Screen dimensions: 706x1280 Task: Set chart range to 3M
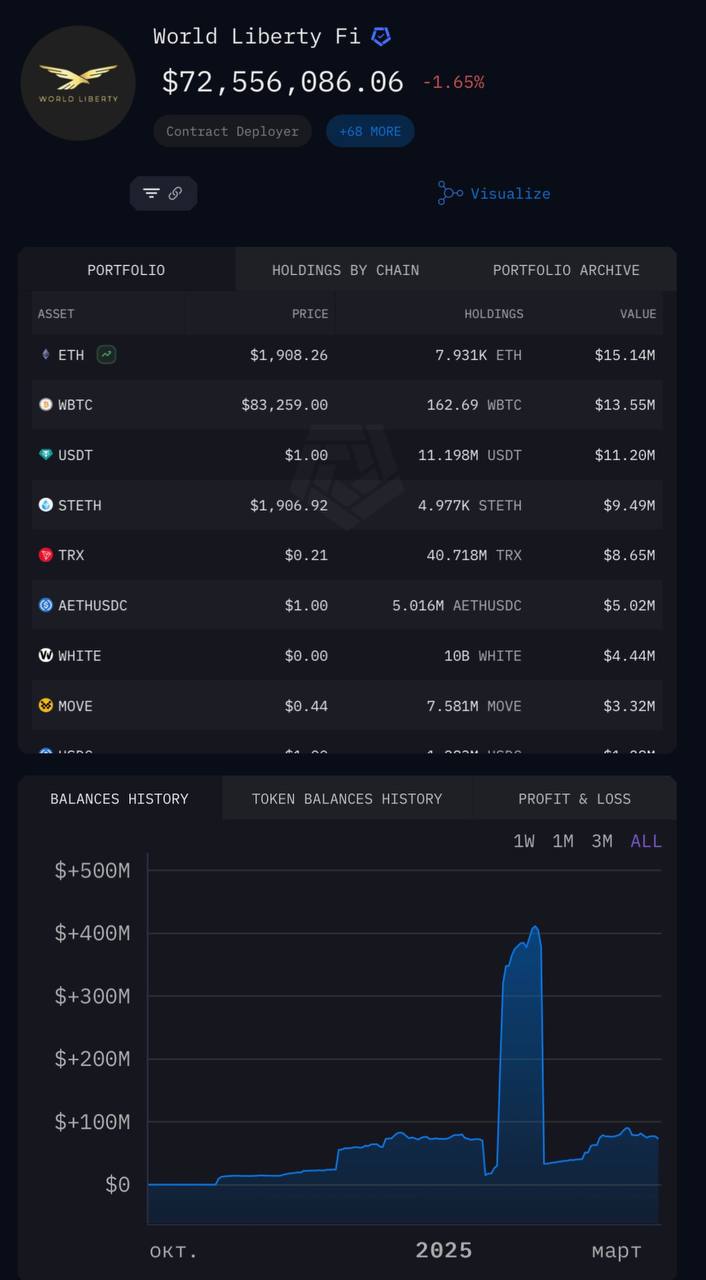pos(601,841)
